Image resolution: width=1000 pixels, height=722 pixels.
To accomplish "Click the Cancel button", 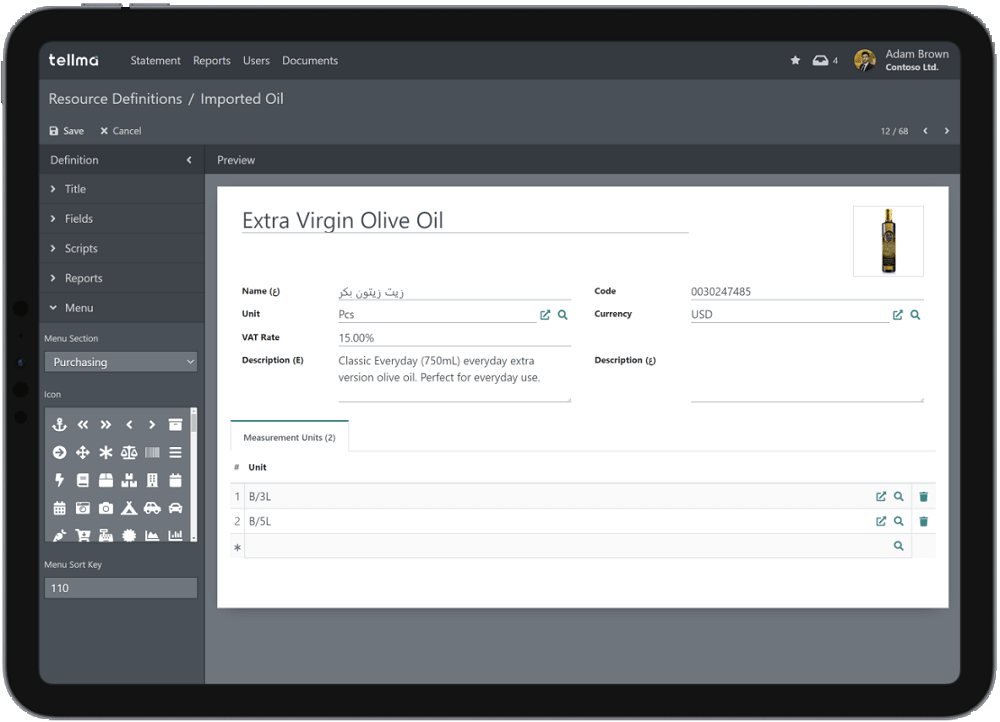I will pyautogui.click(x=121, y=131).
